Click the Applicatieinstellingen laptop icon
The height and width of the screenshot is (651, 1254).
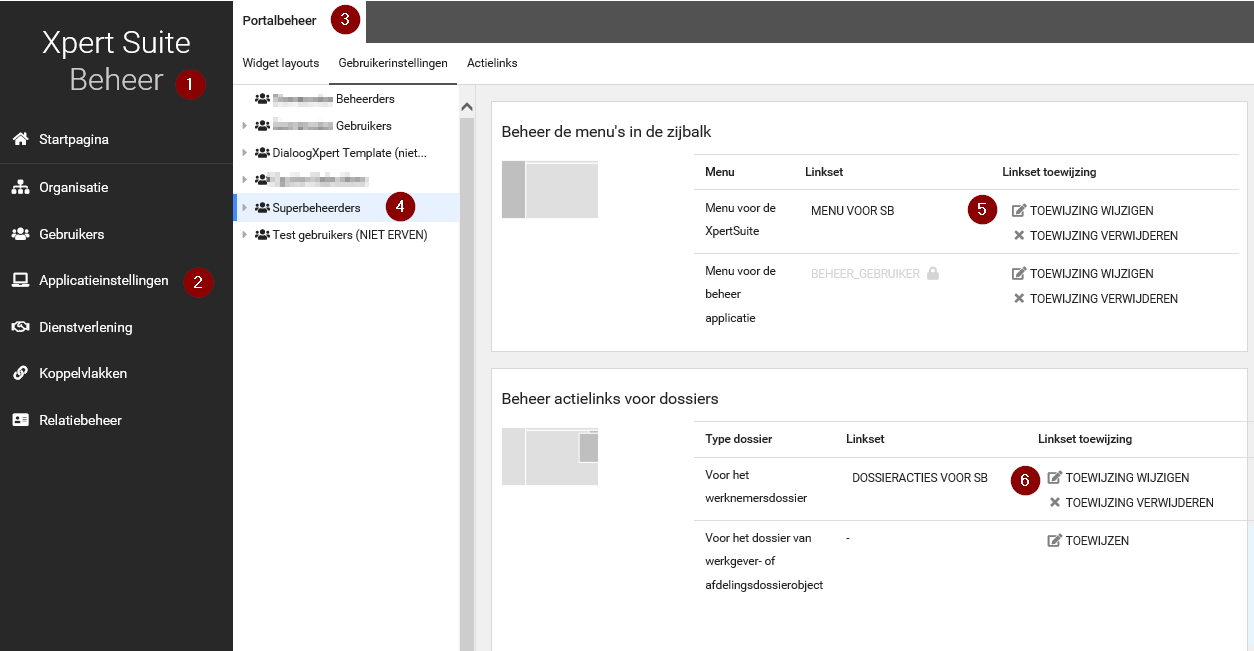20,280
